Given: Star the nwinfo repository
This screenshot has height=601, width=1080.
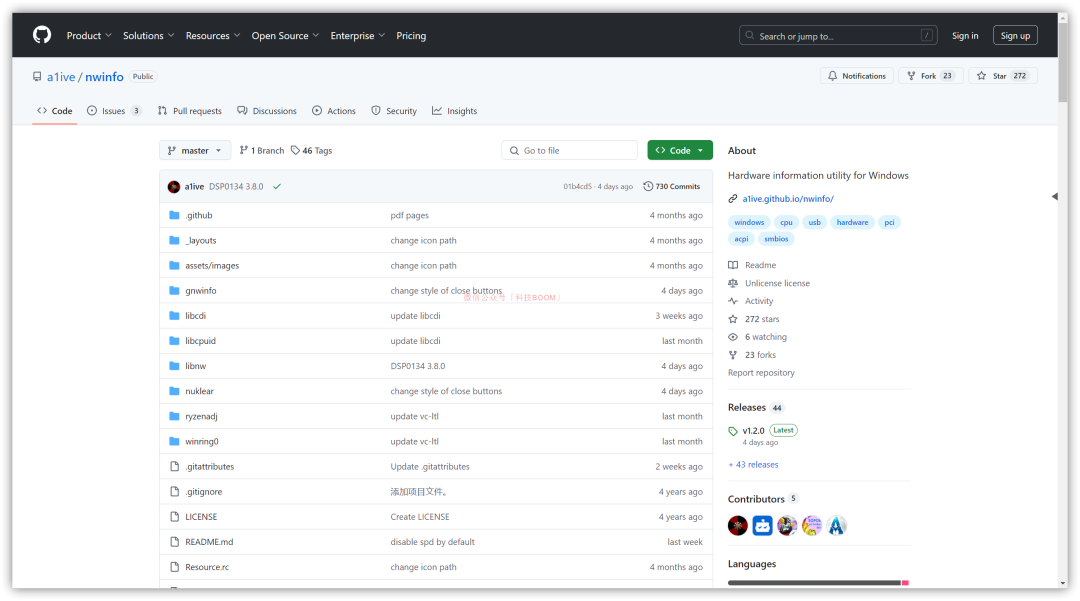Looking at the screenshot, I should coord(1003,76).
